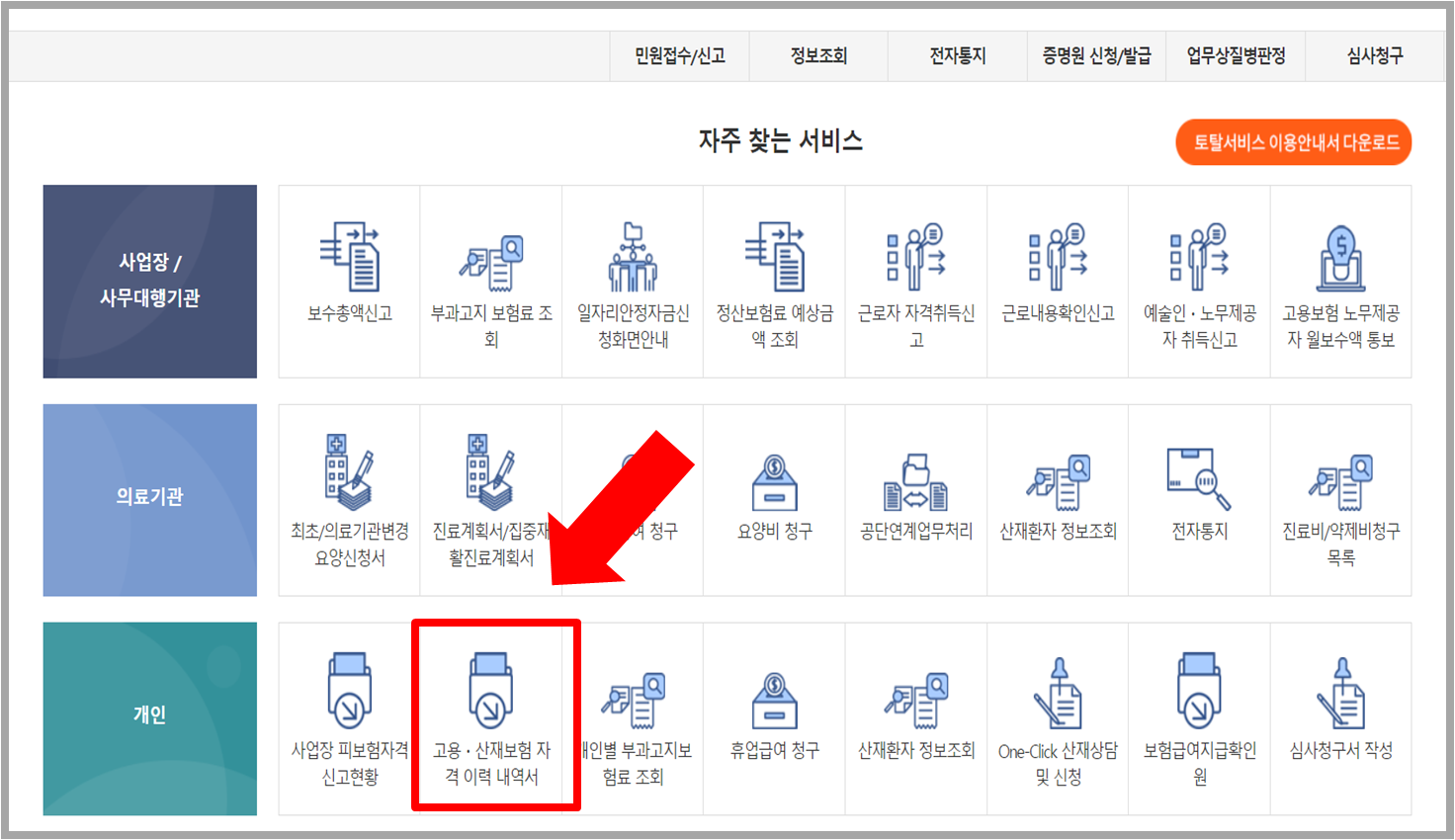Select the 전자통지 top menu link
This screenshot has width=1455, height=840.
(x=956, y=56)
